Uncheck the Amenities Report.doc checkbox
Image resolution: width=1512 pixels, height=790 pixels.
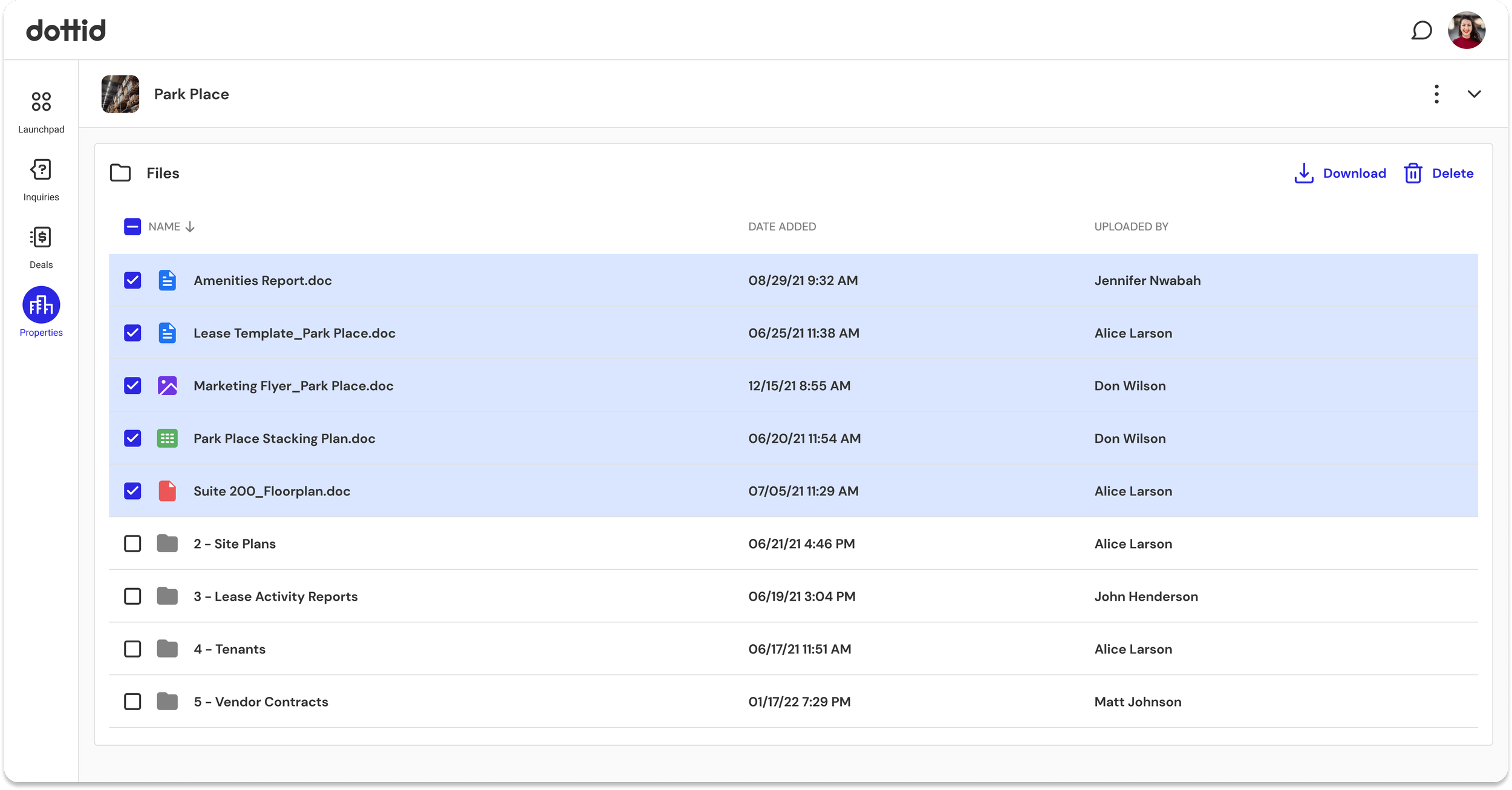(x=132, y=281)
